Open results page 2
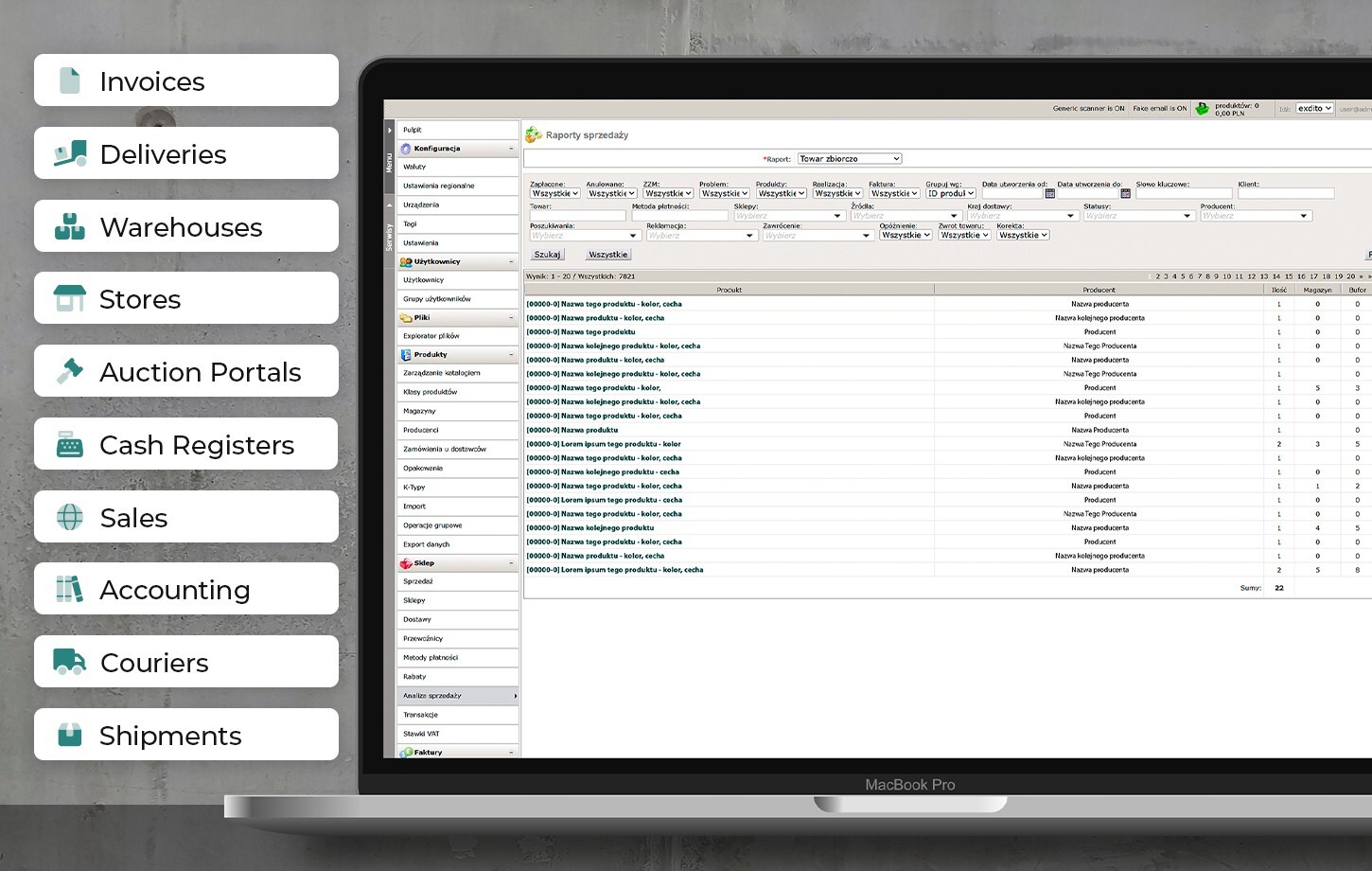1372x871 pixels. point(1157,276)
